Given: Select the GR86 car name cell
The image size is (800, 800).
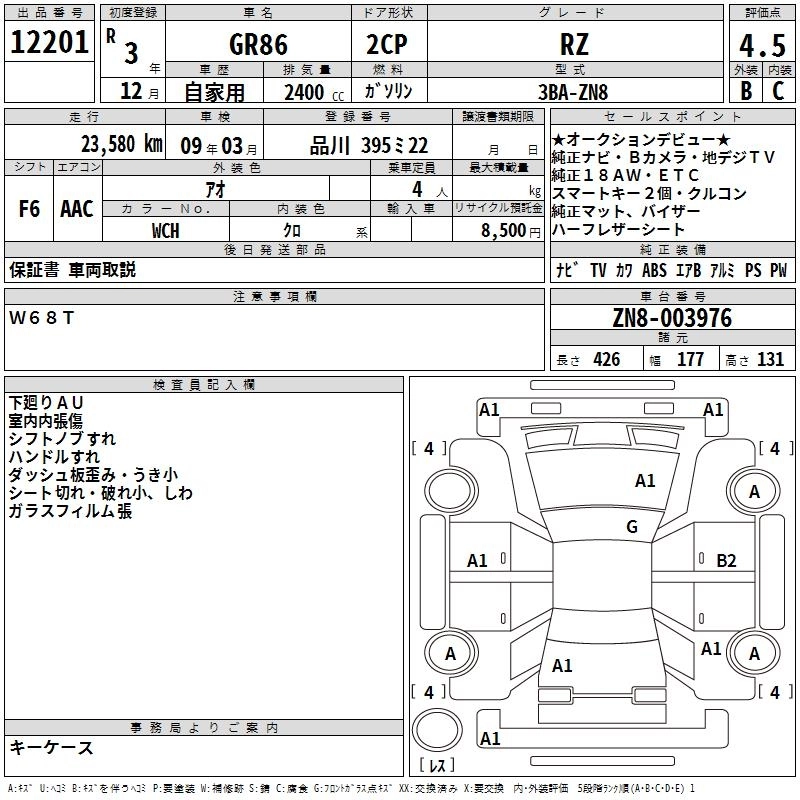Looking at the screenshot, I should pos(259,44).
